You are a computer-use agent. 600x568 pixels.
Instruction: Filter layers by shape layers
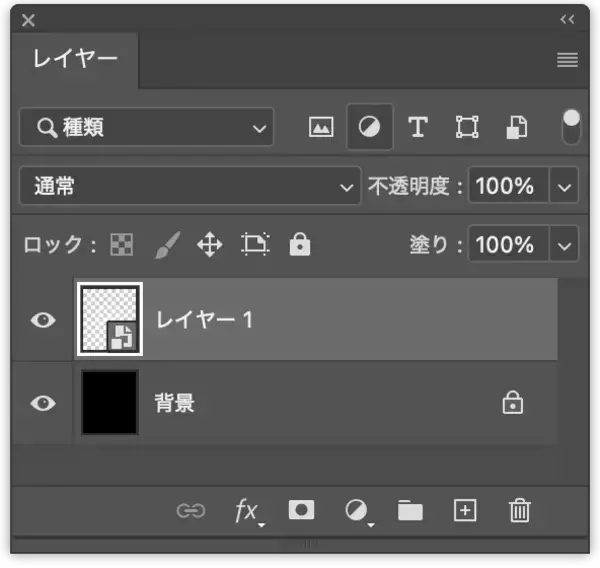pyautogui.click(x=467, y=127)
